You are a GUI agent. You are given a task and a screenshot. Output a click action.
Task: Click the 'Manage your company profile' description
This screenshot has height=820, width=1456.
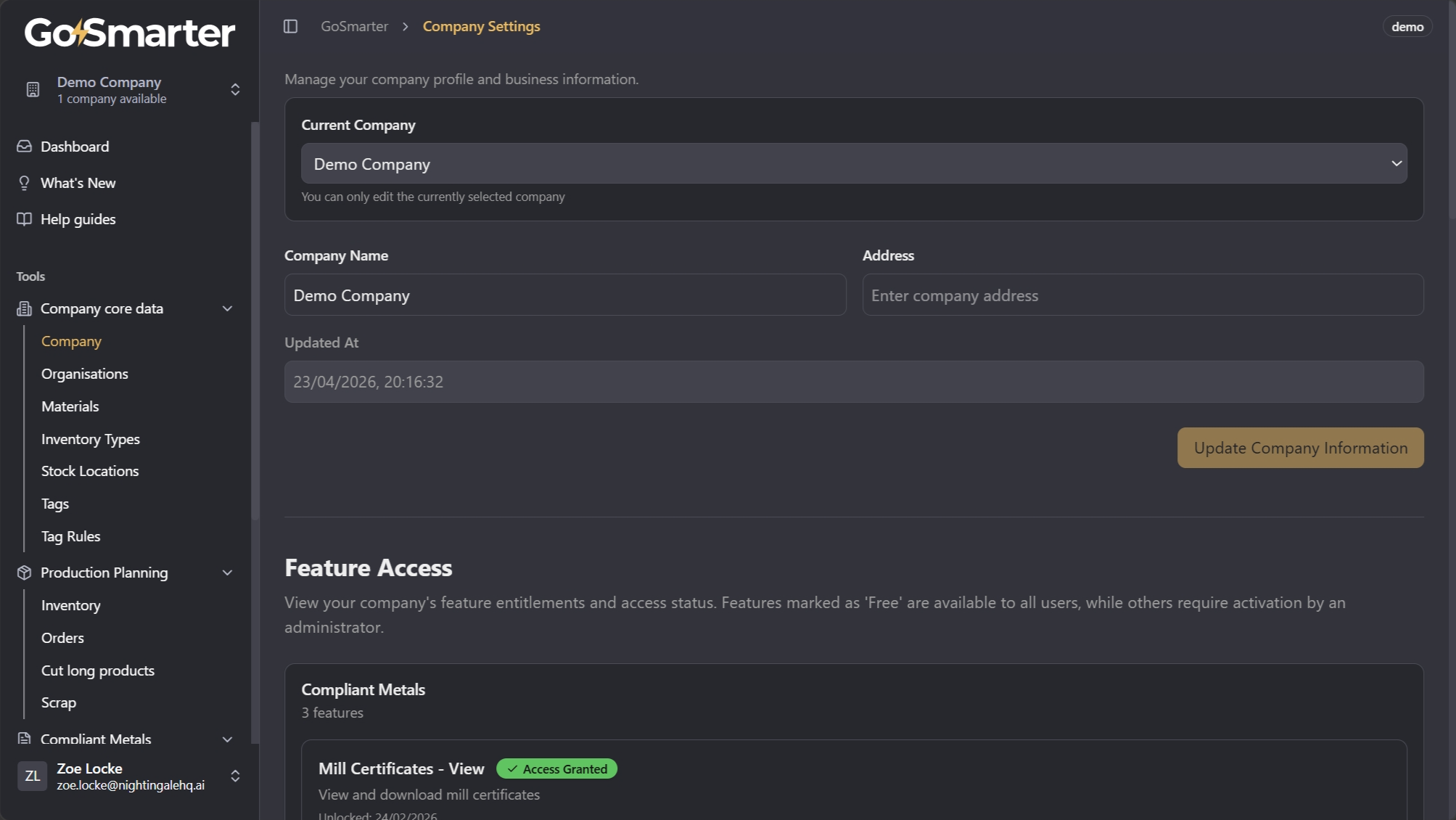click(461, 79)
